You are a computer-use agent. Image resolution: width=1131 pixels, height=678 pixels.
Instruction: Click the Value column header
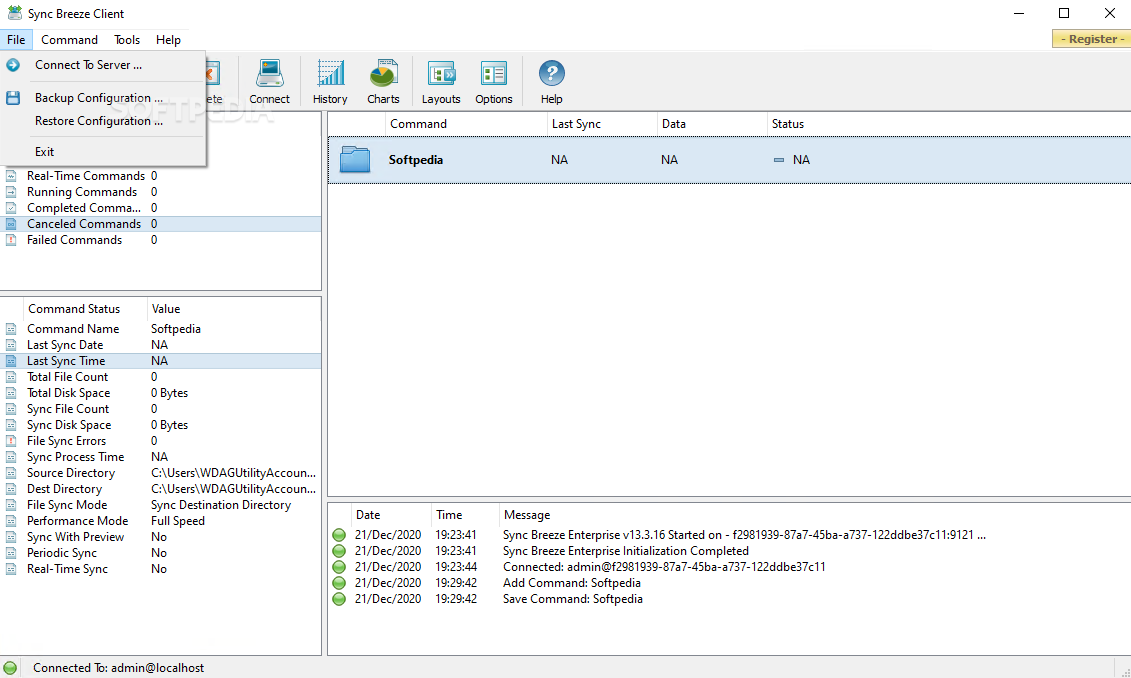[234, 309]
